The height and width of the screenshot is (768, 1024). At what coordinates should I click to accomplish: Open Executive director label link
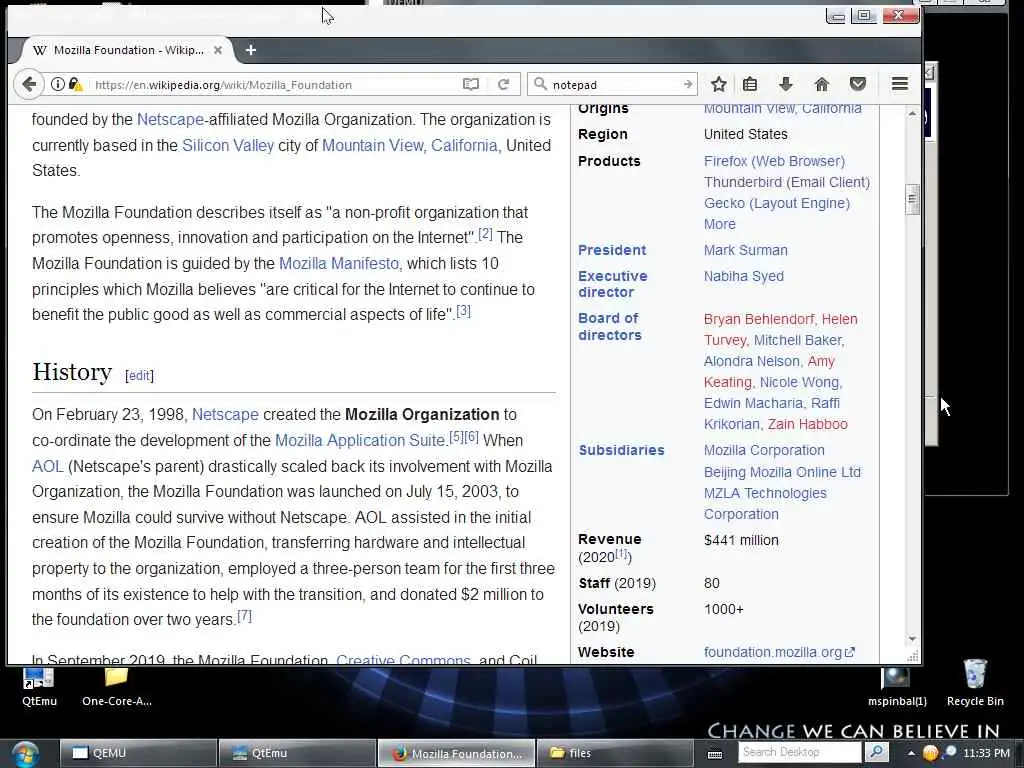point(613,284)
